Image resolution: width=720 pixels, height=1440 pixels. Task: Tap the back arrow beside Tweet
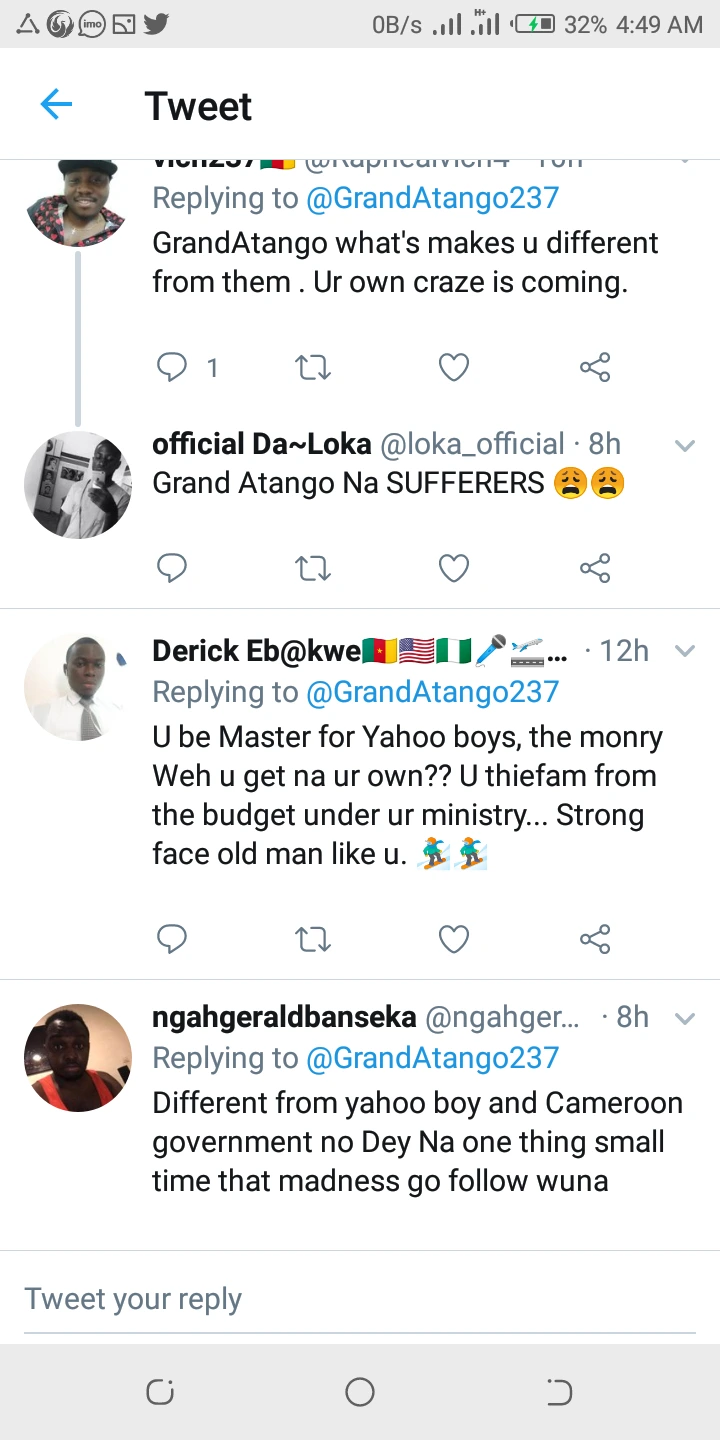pyautogui.click(x=56, y=104)
